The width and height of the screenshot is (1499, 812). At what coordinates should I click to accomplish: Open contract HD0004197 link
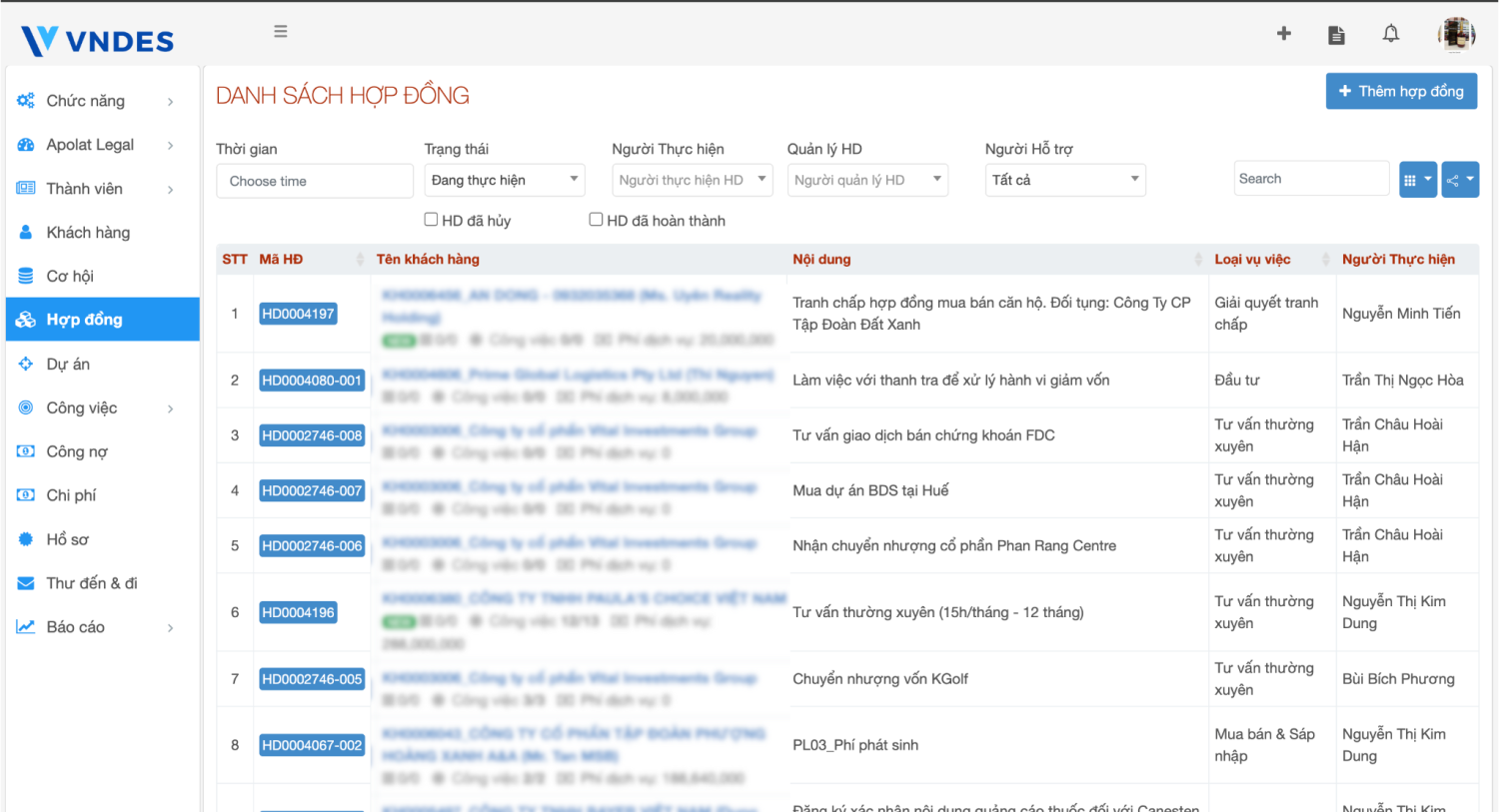pos(298,314)
